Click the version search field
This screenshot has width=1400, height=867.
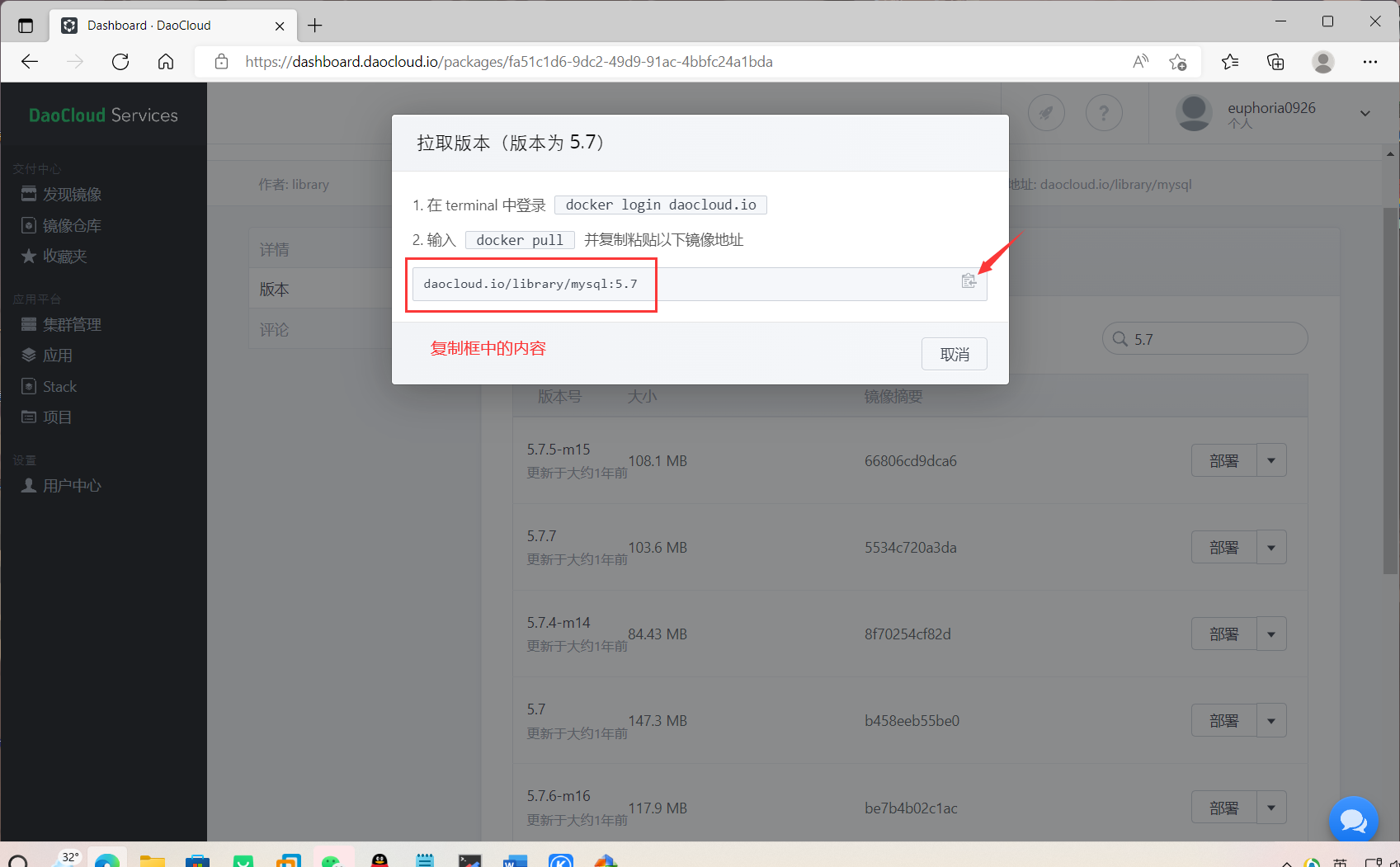1205,338
